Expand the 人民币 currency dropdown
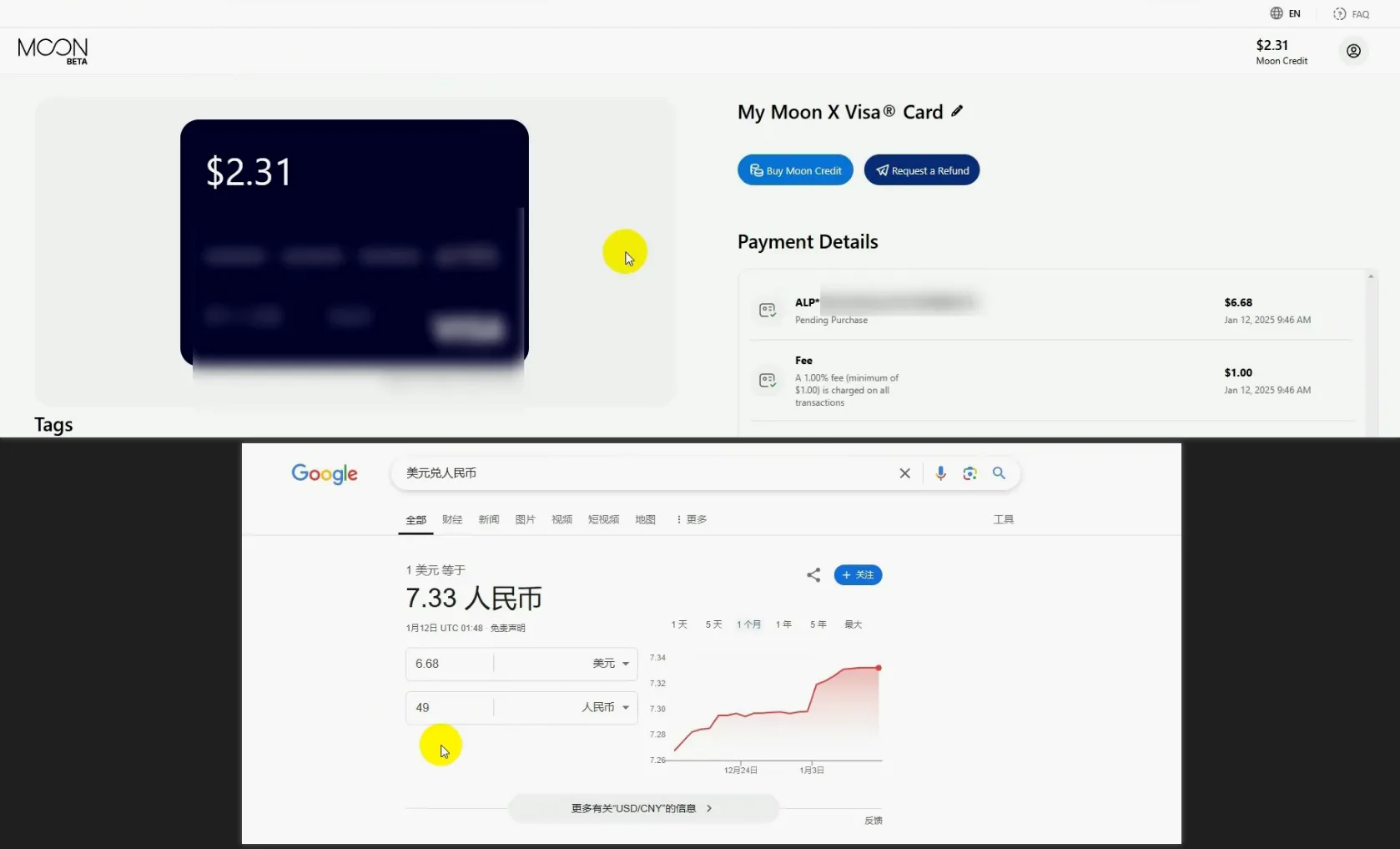The height and width of the screenshot is (849, 1400). click(x=605, y=707)
